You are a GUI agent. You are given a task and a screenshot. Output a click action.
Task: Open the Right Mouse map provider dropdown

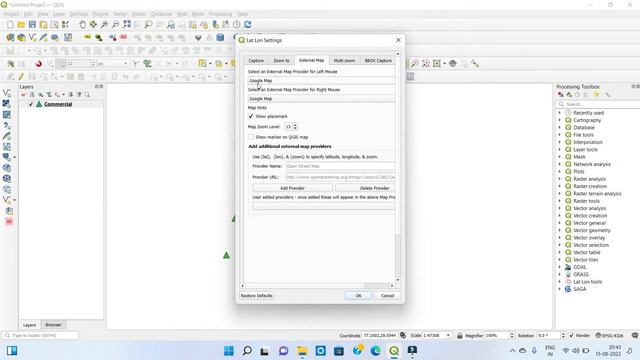coord(321,99)
